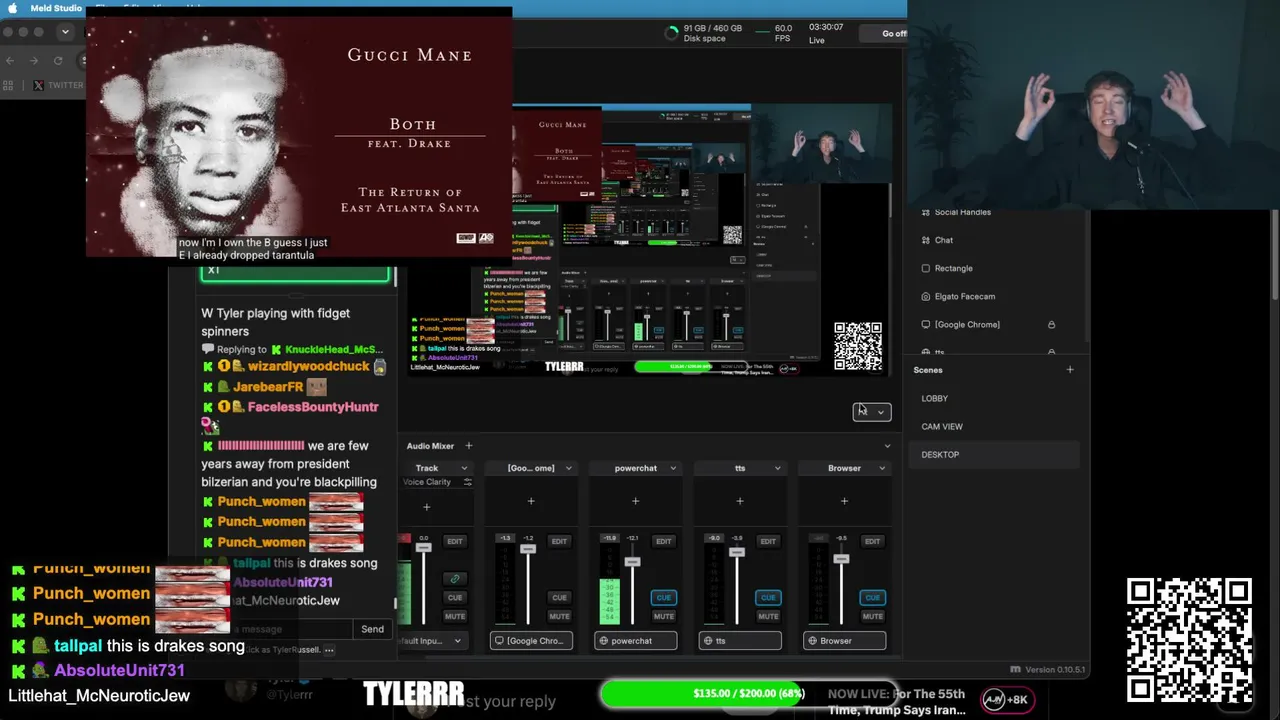The image size is (1280, 720).
Task: Add an effect to the Google Chrome channel
Action: [x=531, y=501]
